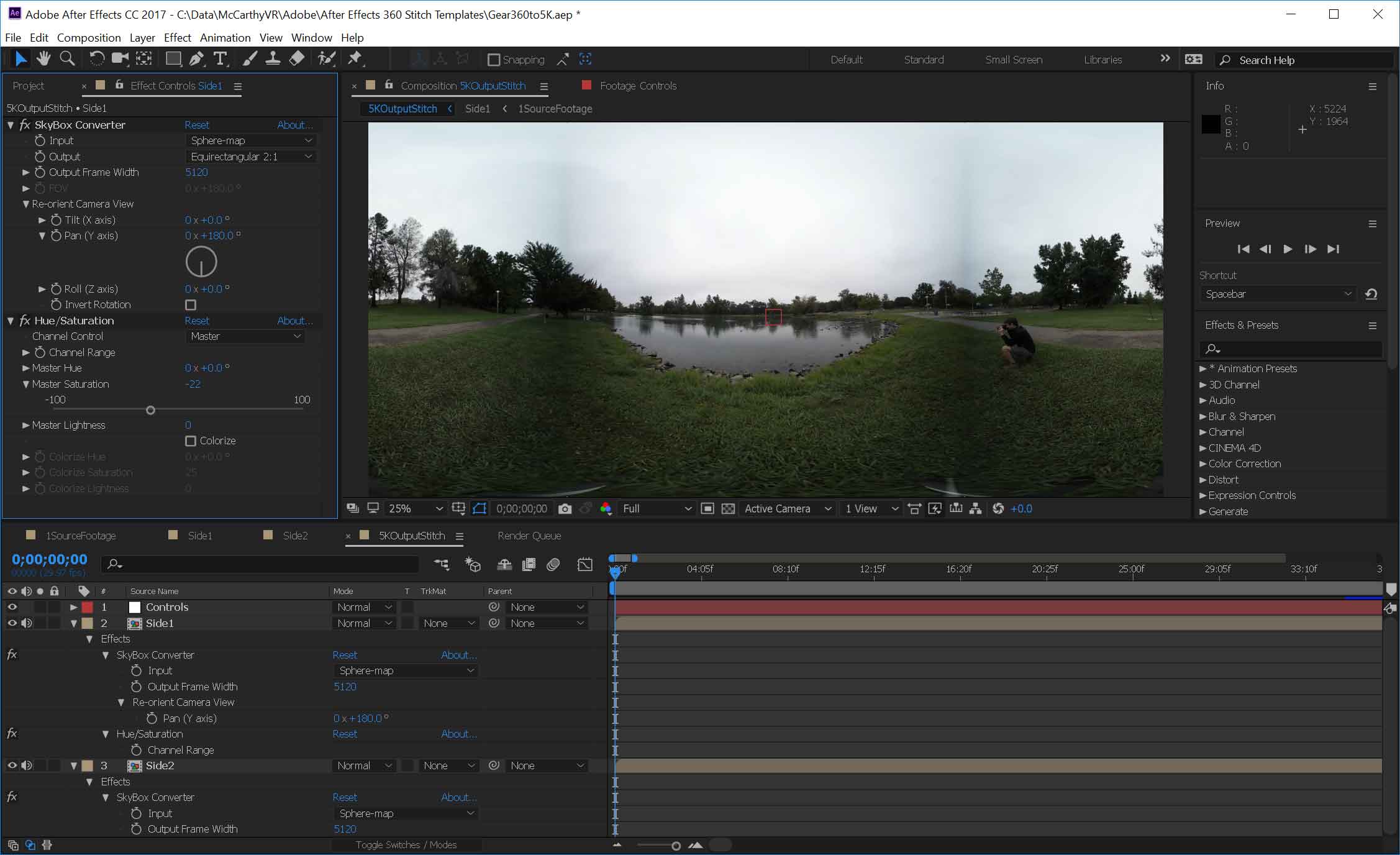Select the Pen tool
Viewport: 1400px width, 855px height.
196,59
